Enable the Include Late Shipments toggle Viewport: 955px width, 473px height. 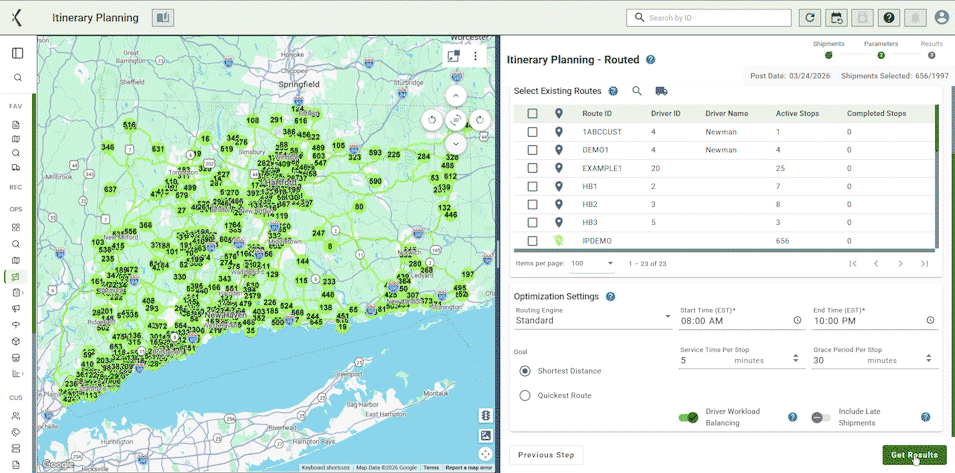[x=820, y=417]
